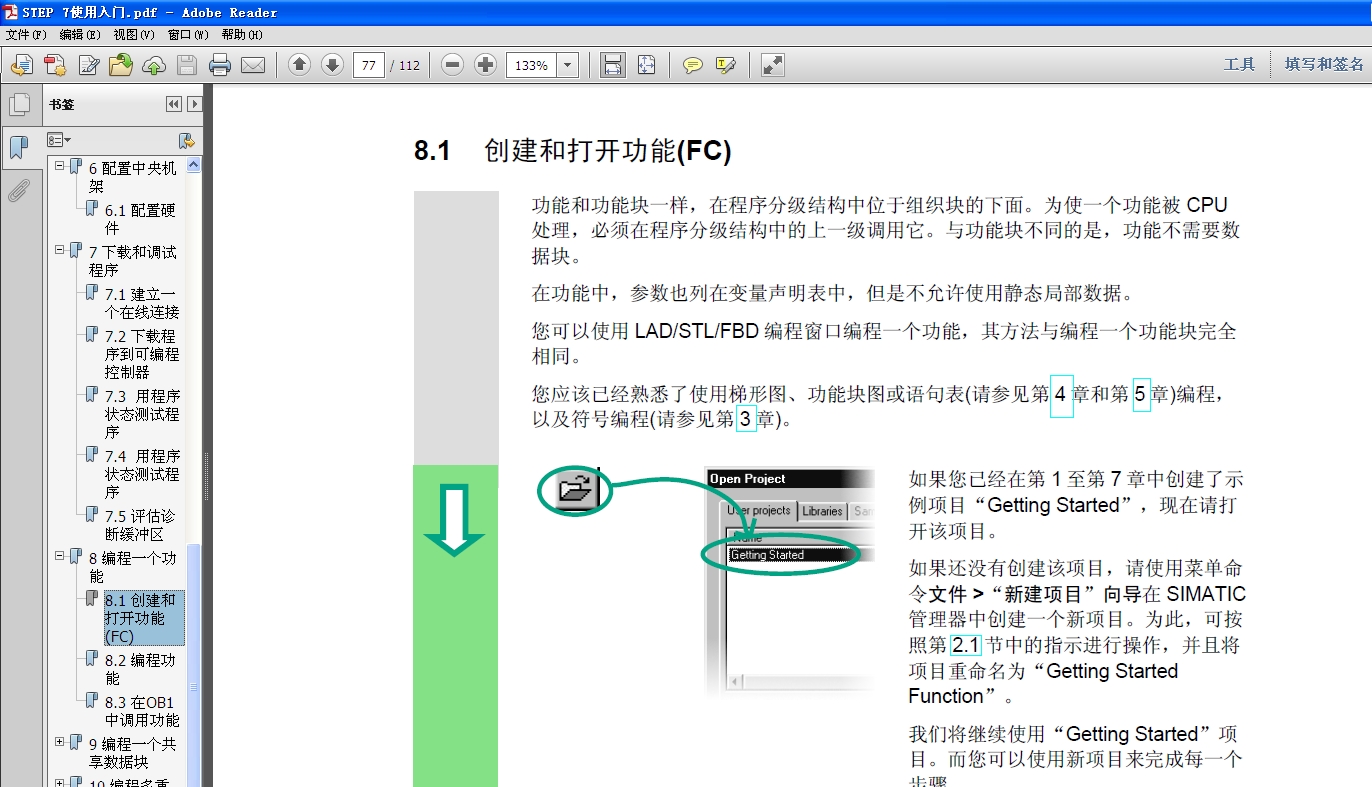1372x787 pixels.
Task: Click the find current bookmark icon
Action: [185, 140]
